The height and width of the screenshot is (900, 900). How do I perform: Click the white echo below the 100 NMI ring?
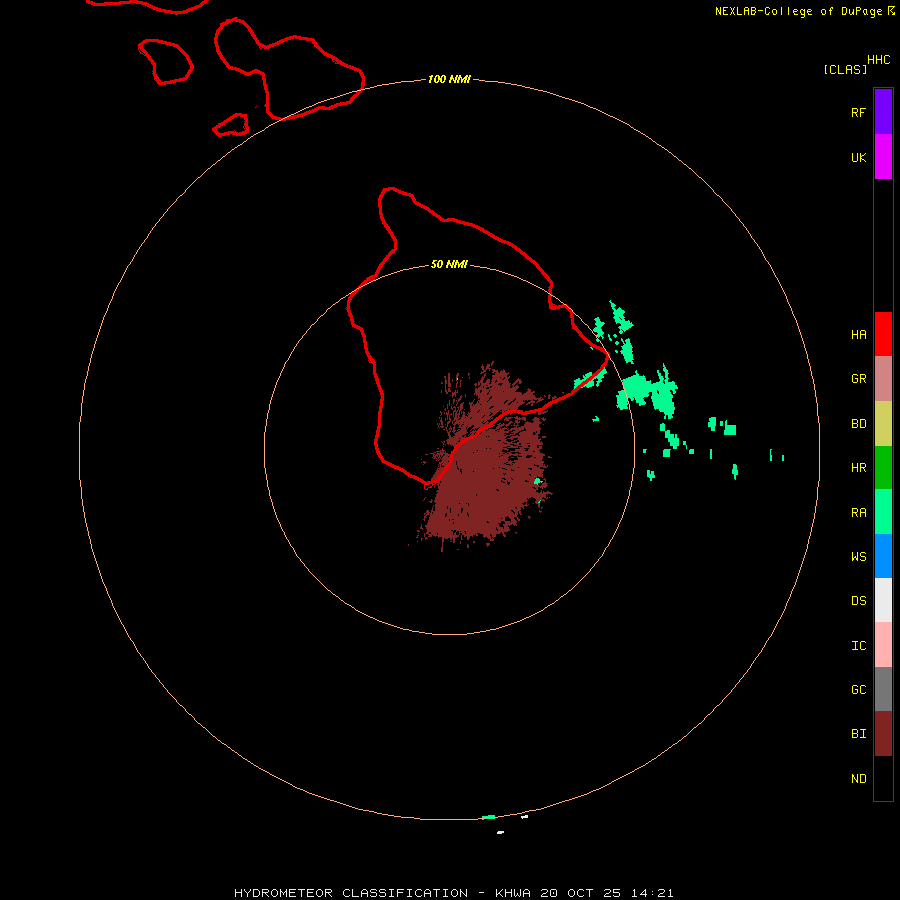(501, 832)
